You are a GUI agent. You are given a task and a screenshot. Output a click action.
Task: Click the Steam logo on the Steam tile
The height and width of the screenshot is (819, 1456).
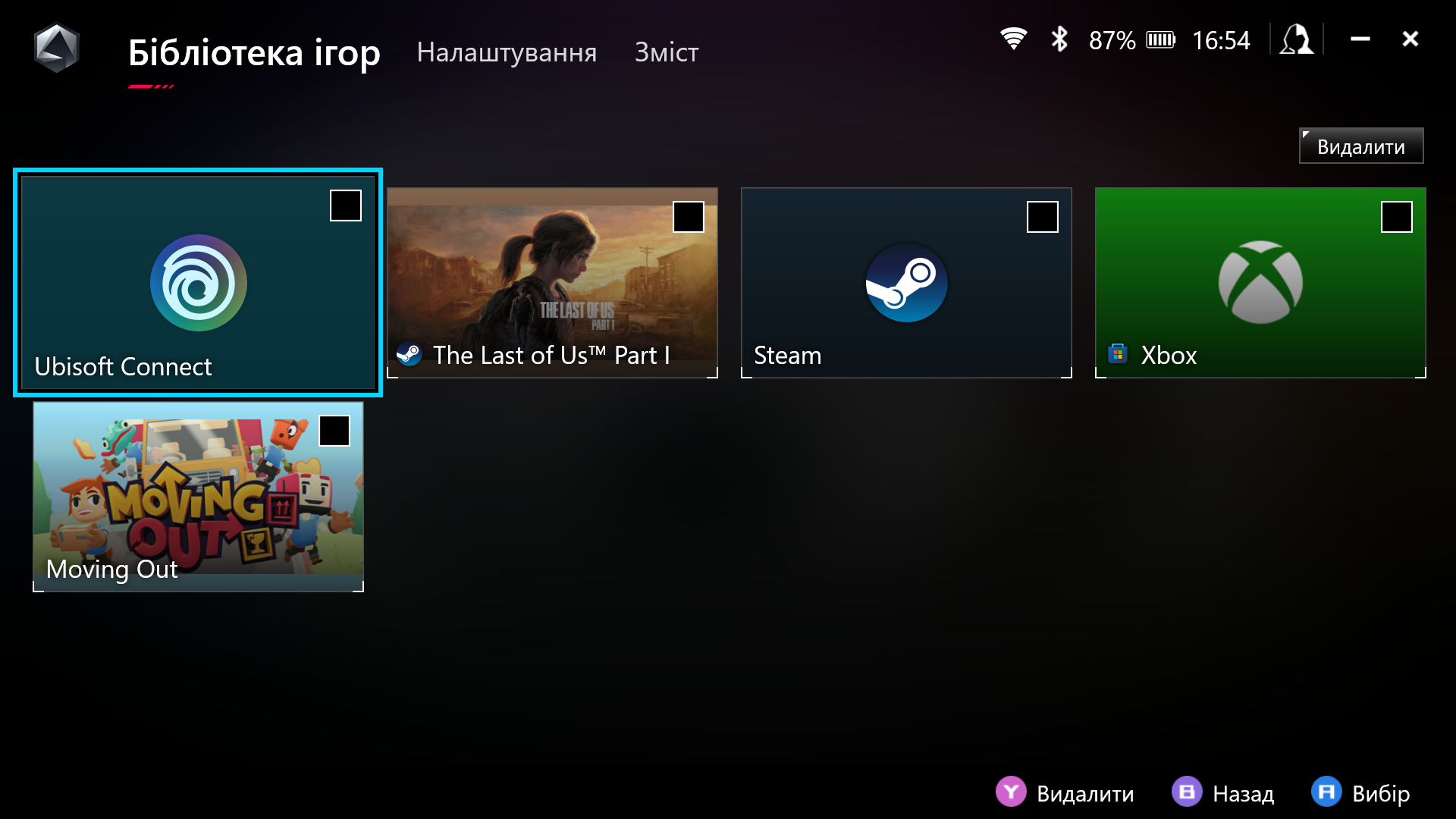pos(906,283)
